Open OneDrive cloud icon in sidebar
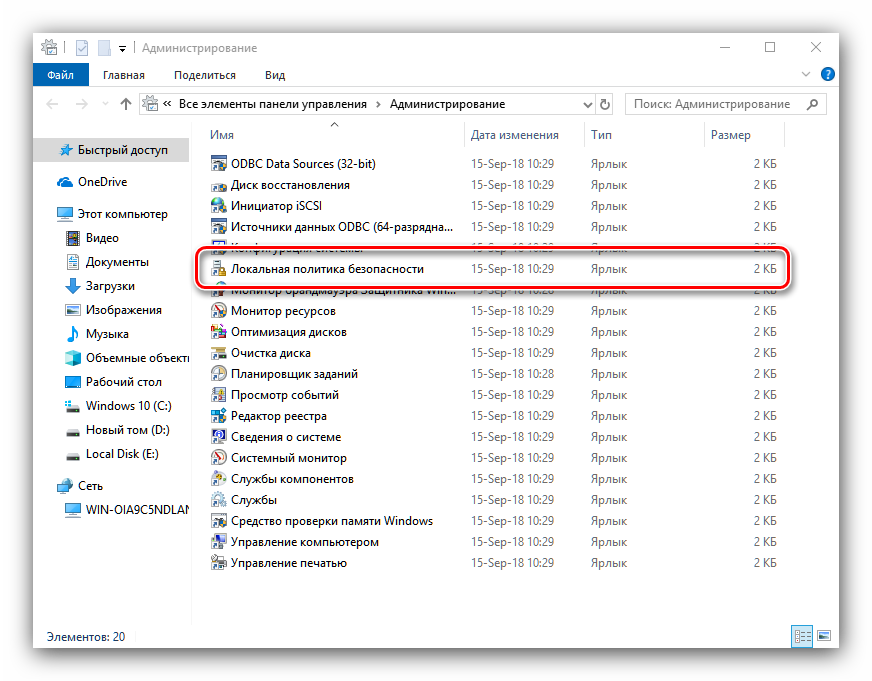The height and width of the screenshot is (681, 872). (x=65, y=182)
